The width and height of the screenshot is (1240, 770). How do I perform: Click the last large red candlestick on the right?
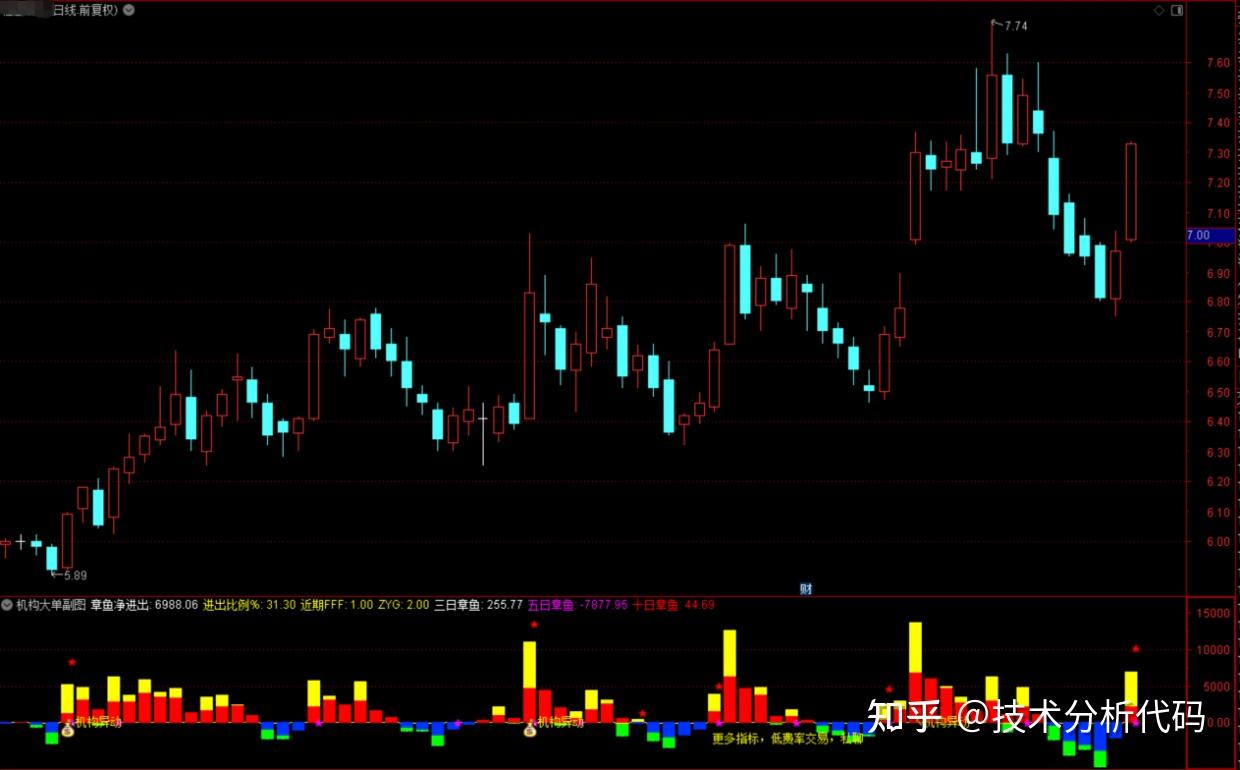[x=1131, y=191]
